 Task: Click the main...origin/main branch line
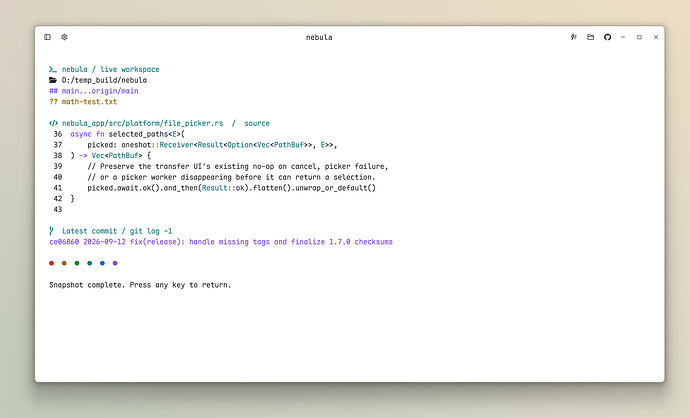(94, 91)
